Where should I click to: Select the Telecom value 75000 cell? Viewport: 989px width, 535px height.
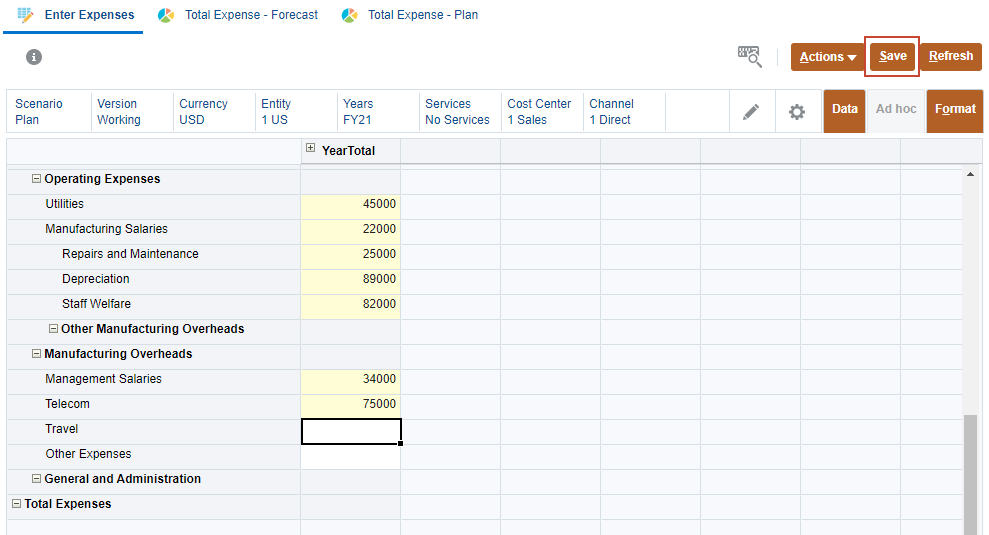(x=351, y=407)
